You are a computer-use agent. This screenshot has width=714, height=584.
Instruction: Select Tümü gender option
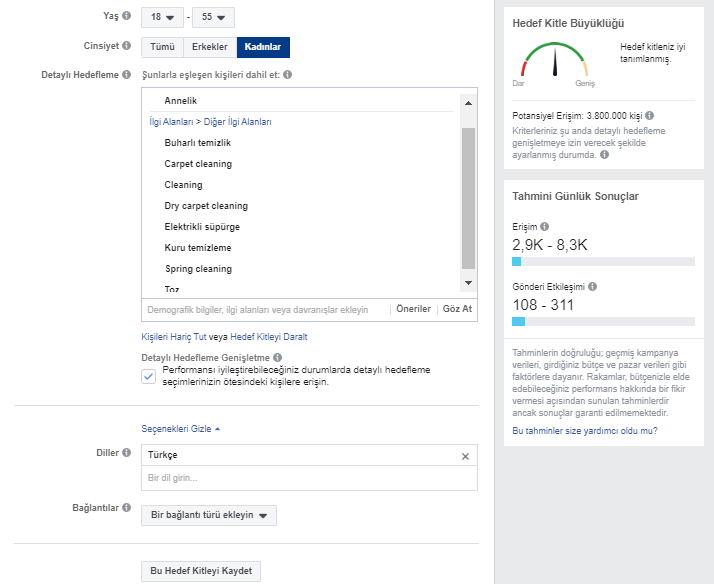[163, 47]
